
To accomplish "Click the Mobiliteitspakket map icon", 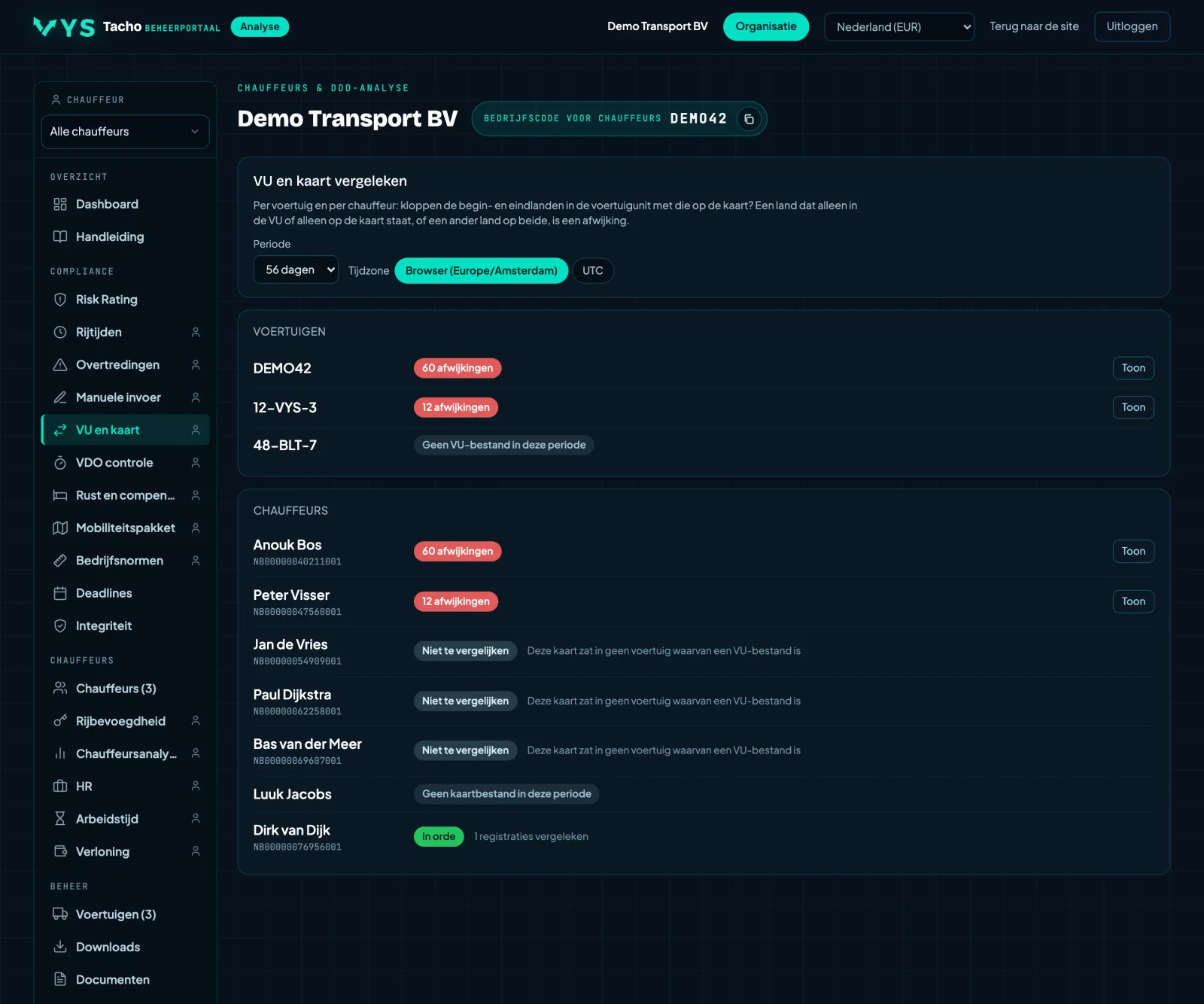I will click(60, 528).
